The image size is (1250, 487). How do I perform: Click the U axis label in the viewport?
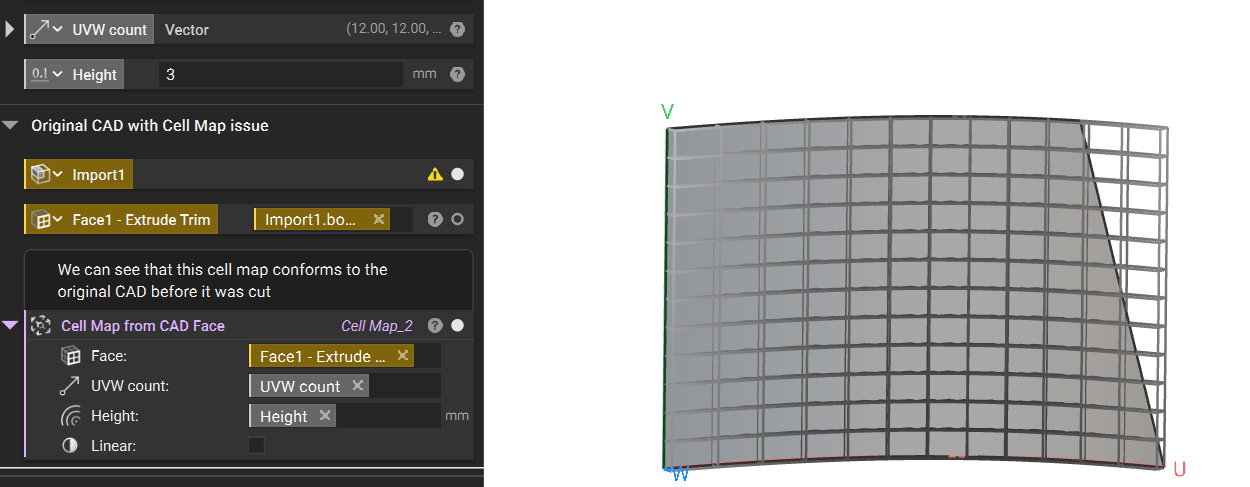click(1180, 469)
